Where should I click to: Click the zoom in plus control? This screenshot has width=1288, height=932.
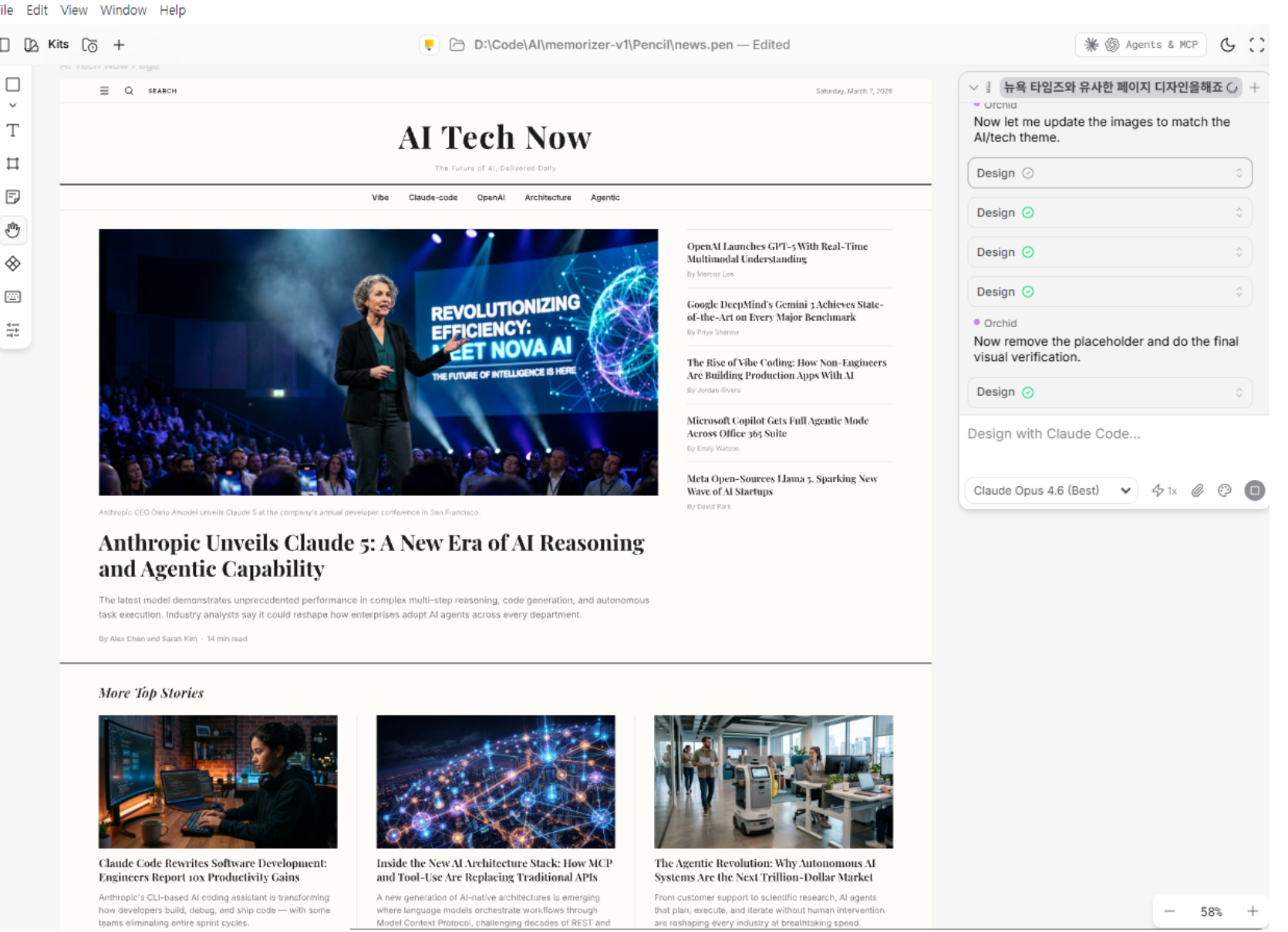pyautogui.click(x=1253, y=911)
